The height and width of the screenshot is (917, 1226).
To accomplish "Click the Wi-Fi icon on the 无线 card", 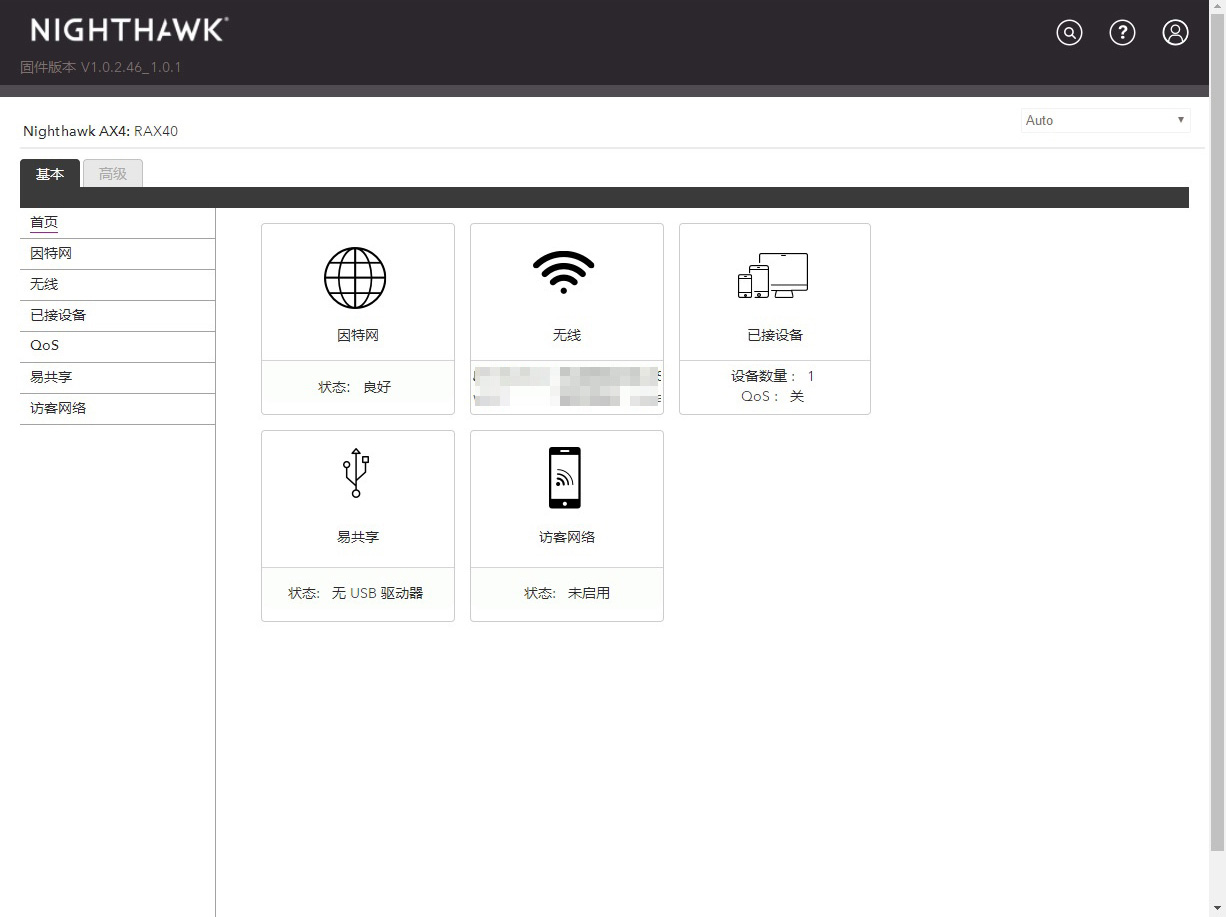I will 564,272.
